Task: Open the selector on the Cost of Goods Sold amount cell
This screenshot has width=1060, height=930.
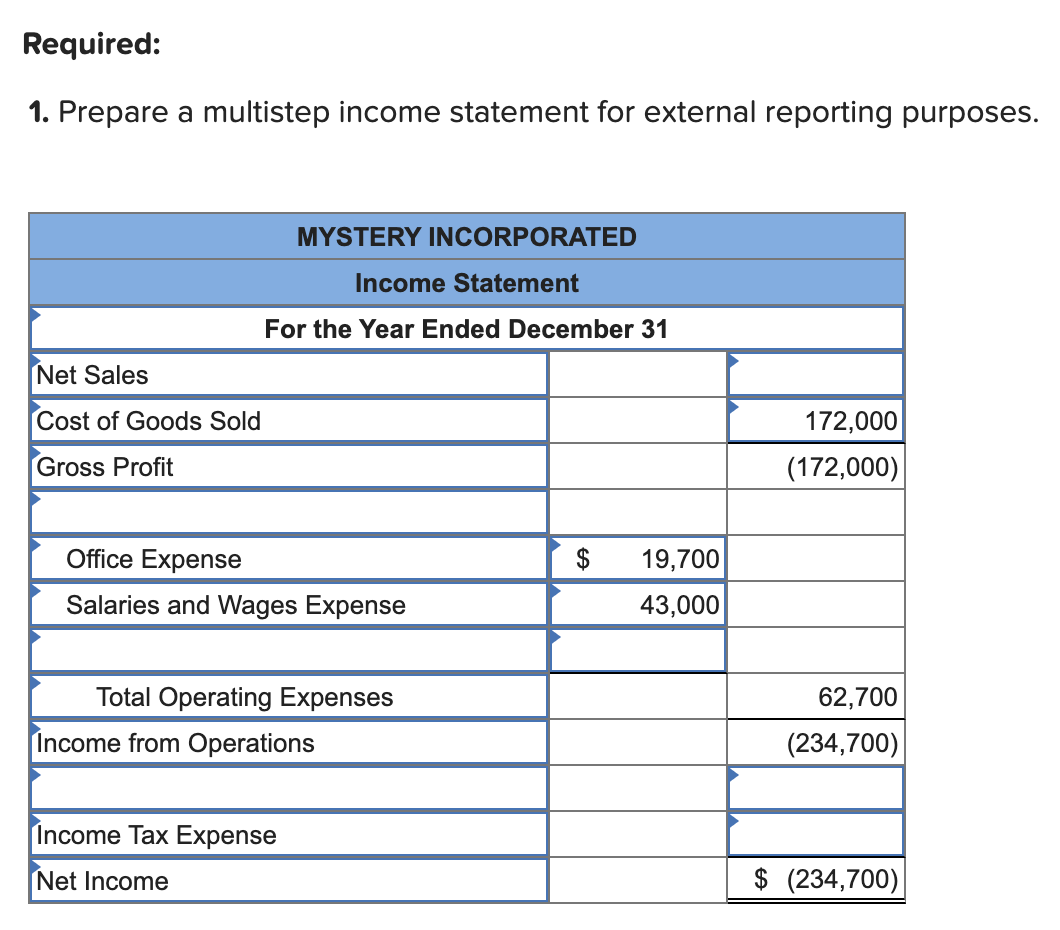Action: pos(734,404)
